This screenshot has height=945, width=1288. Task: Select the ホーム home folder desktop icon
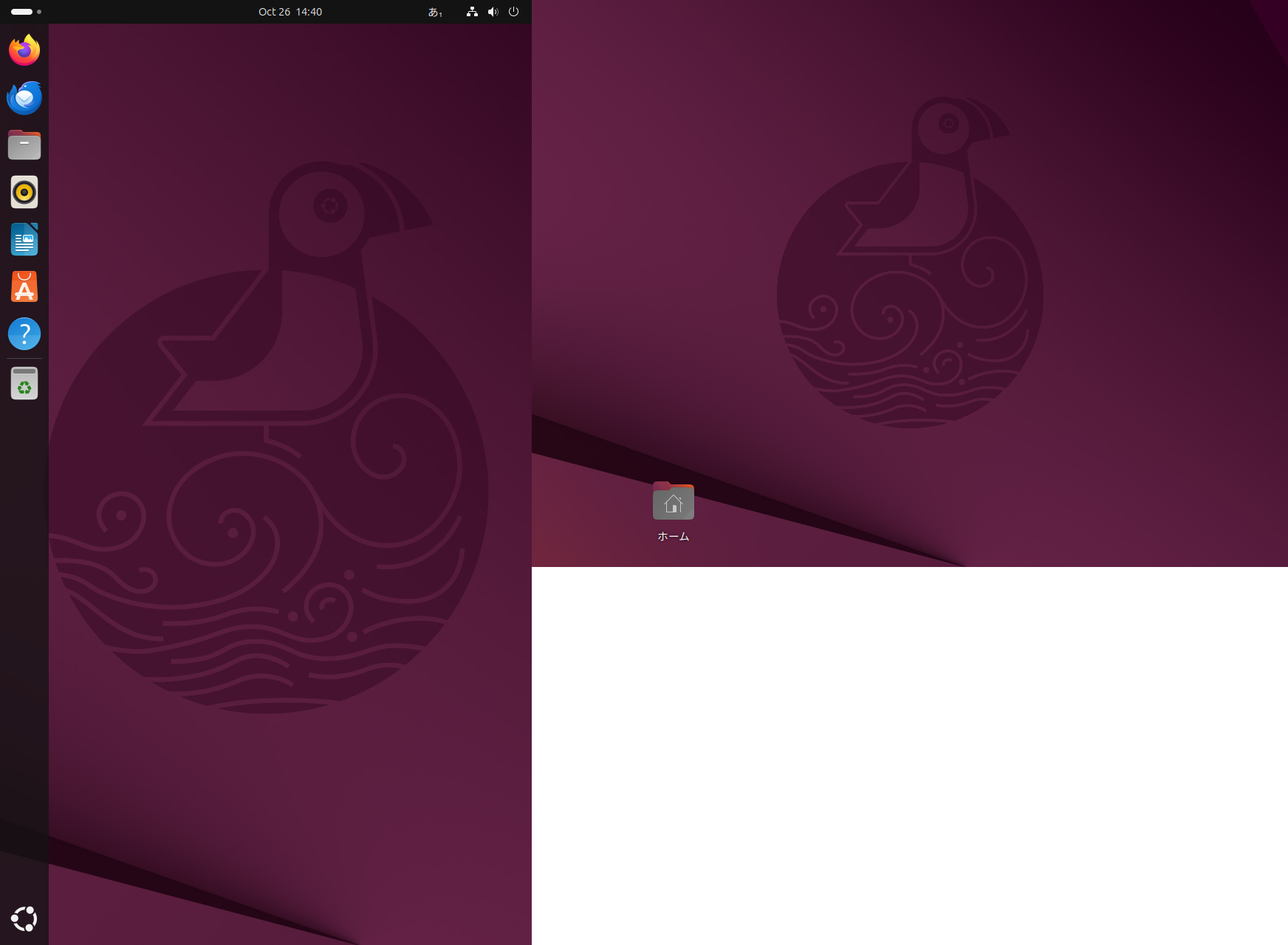coord(673,512)
